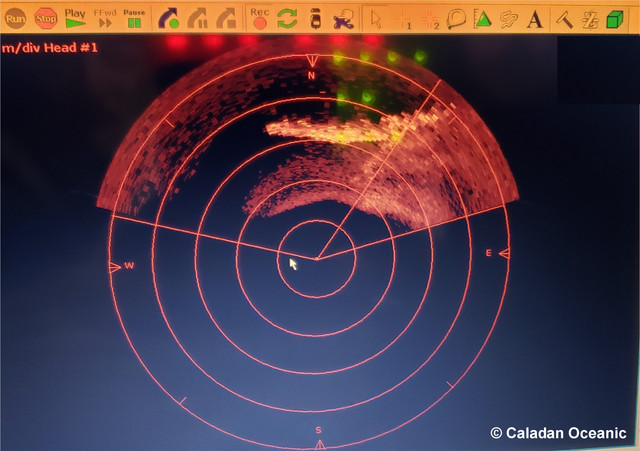640x451 pixels.
Task: Click the E east marker on sonar display
Action: (x=488, y=253)
